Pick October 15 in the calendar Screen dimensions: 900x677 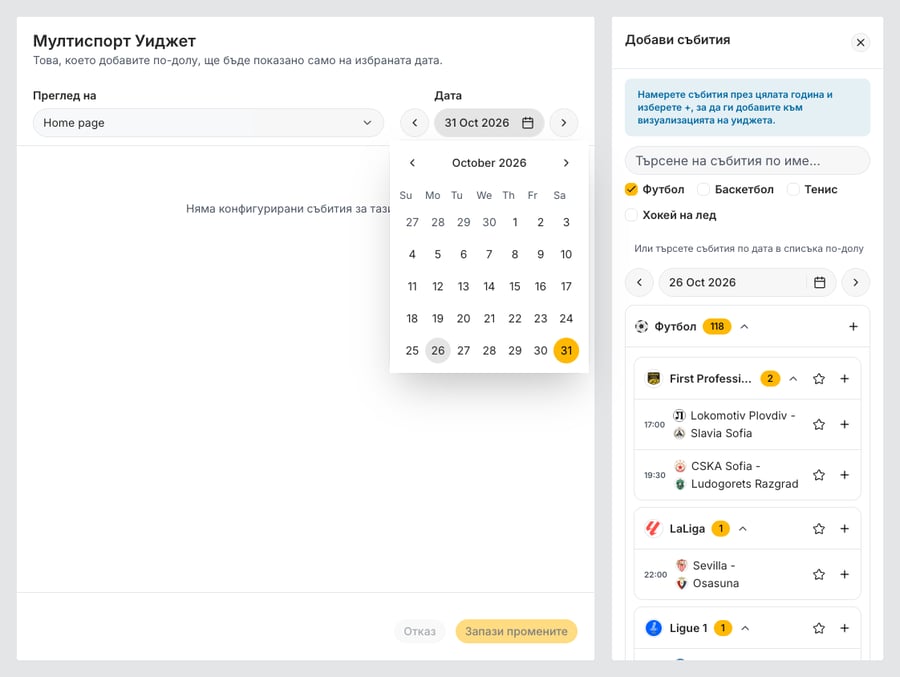(515, 287)
